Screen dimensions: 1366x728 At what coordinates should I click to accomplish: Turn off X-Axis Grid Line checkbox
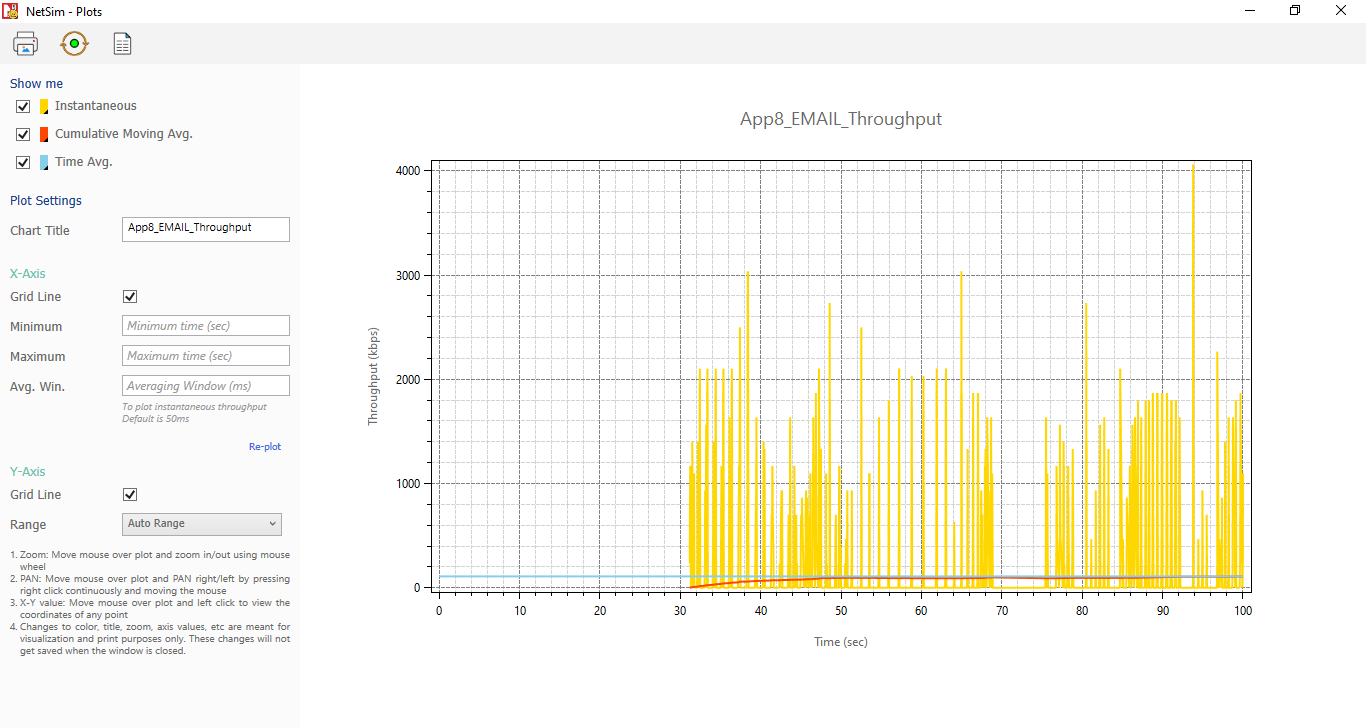coord(130,297)
